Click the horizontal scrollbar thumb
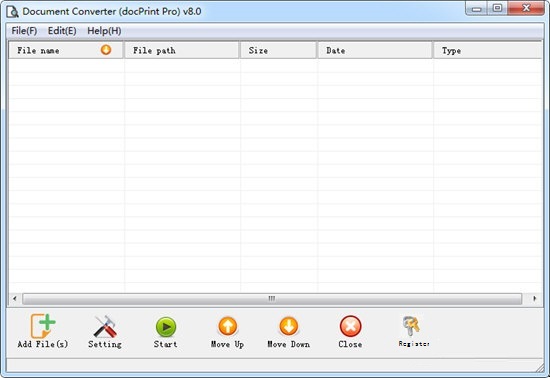The height and width of the screenshot is (378, 550). [x=272, y=299]
